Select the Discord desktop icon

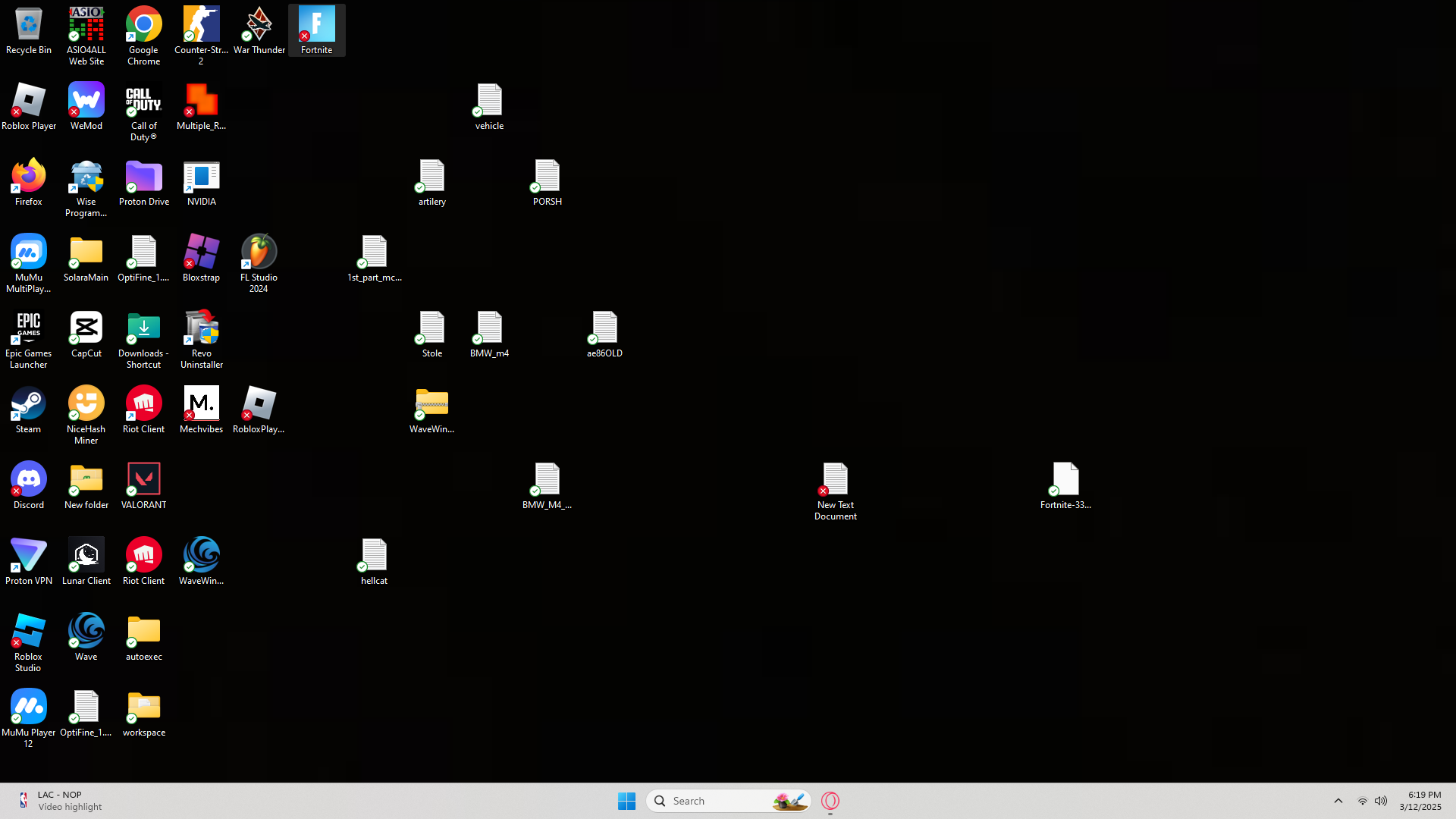pos(29,485)
